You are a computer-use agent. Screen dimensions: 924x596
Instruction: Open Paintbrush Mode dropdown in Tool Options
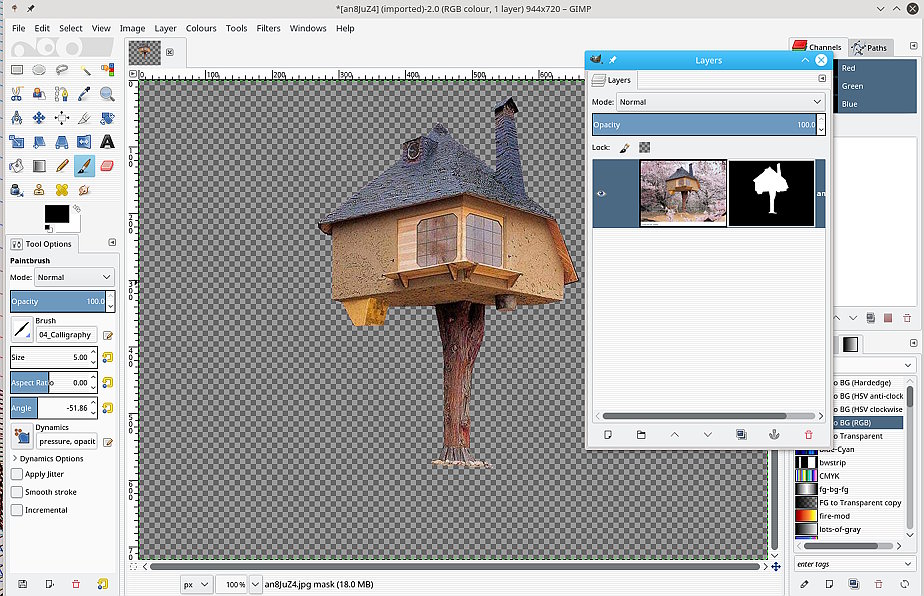click(74, 277)
